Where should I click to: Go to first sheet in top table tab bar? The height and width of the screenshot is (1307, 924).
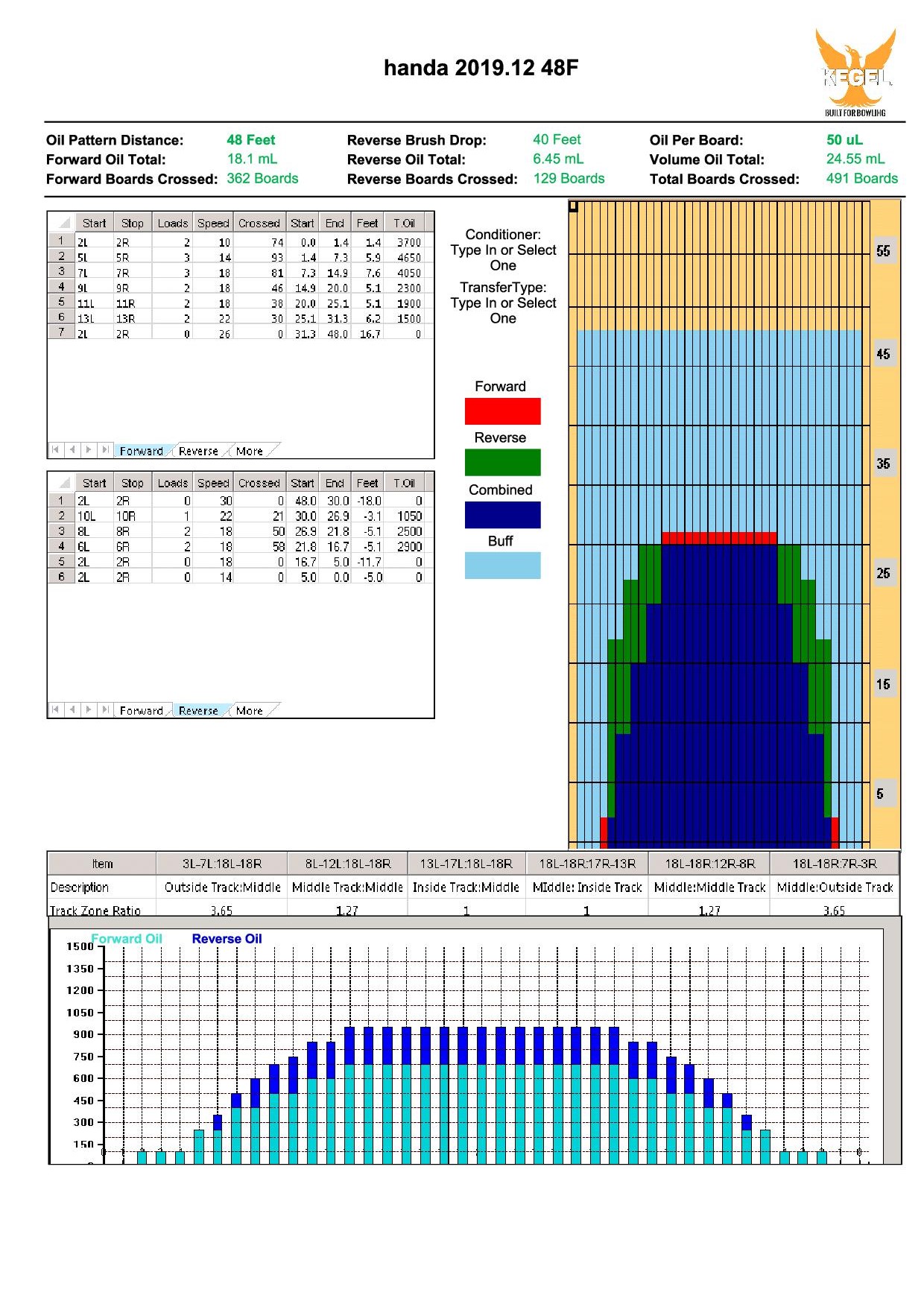coord(55,450)
